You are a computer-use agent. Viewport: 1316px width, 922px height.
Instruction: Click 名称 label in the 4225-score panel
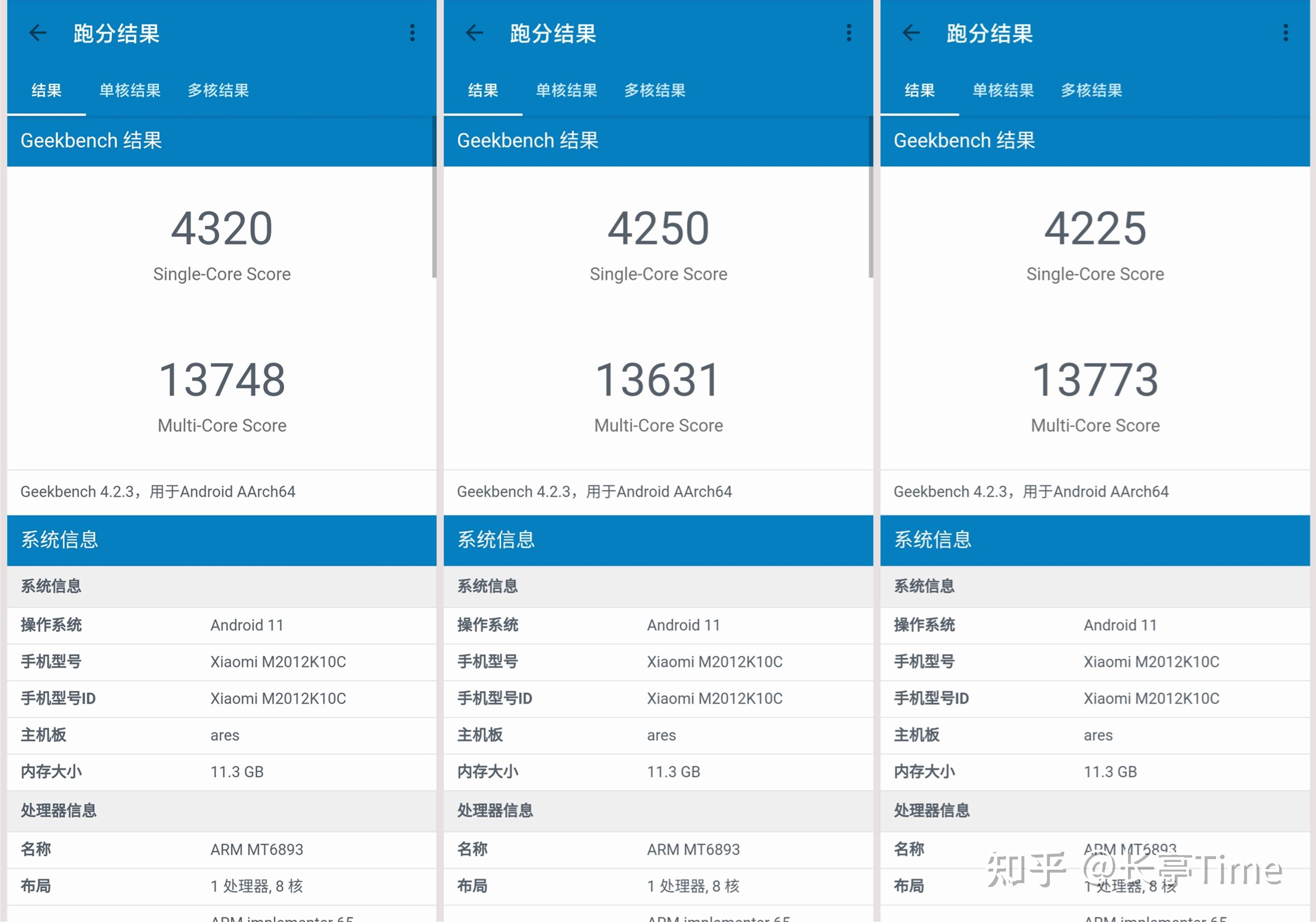[909, 850]
